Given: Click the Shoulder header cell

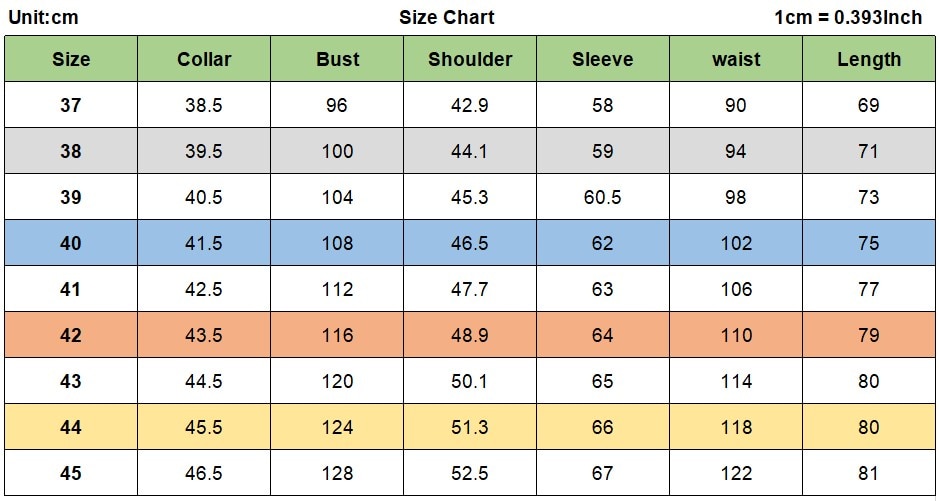Looking at the screenshot, I should pyautogui.click(x=470, y=59).
